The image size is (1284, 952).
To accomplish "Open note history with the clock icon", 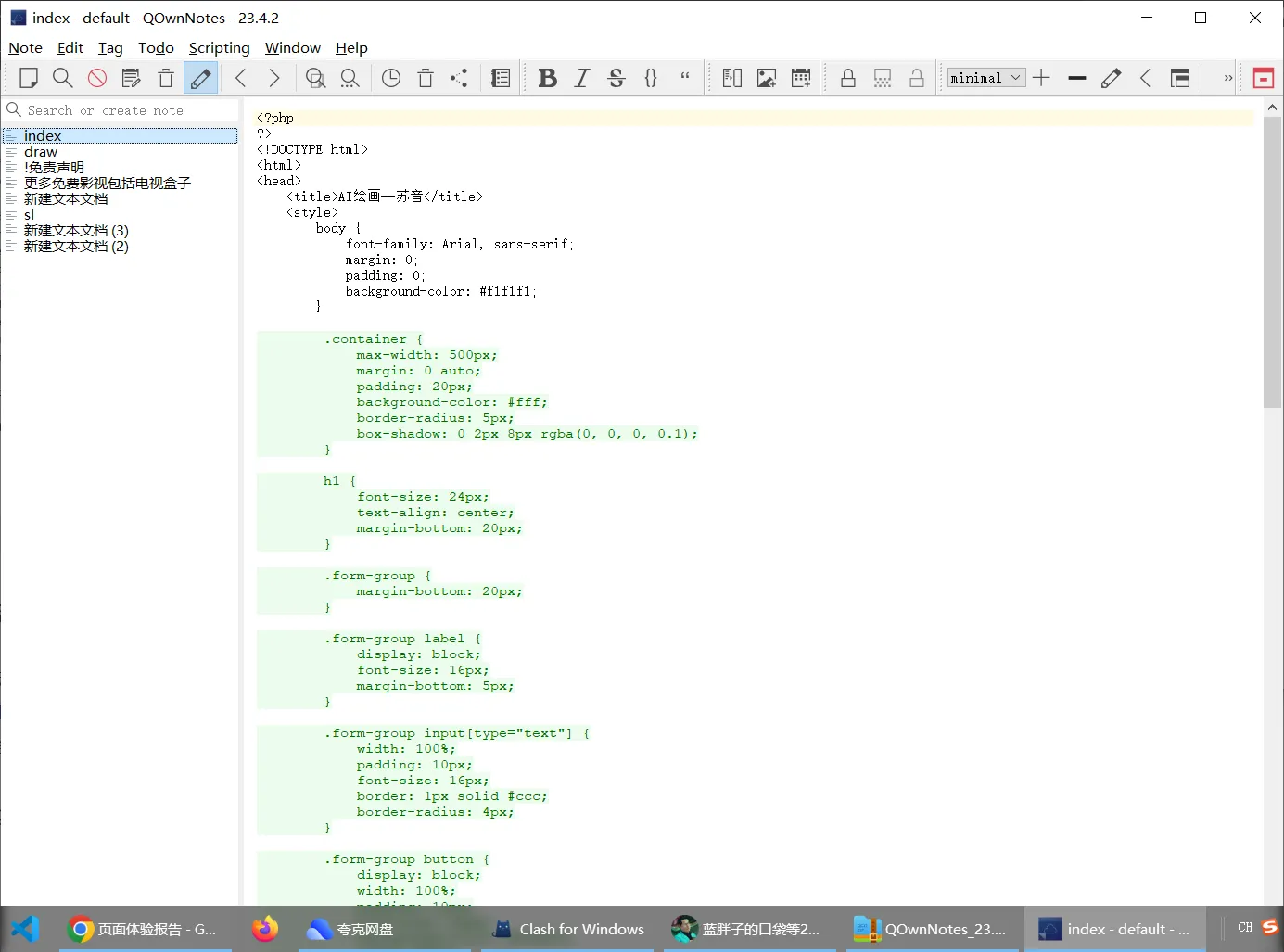I will pos(390,78).
